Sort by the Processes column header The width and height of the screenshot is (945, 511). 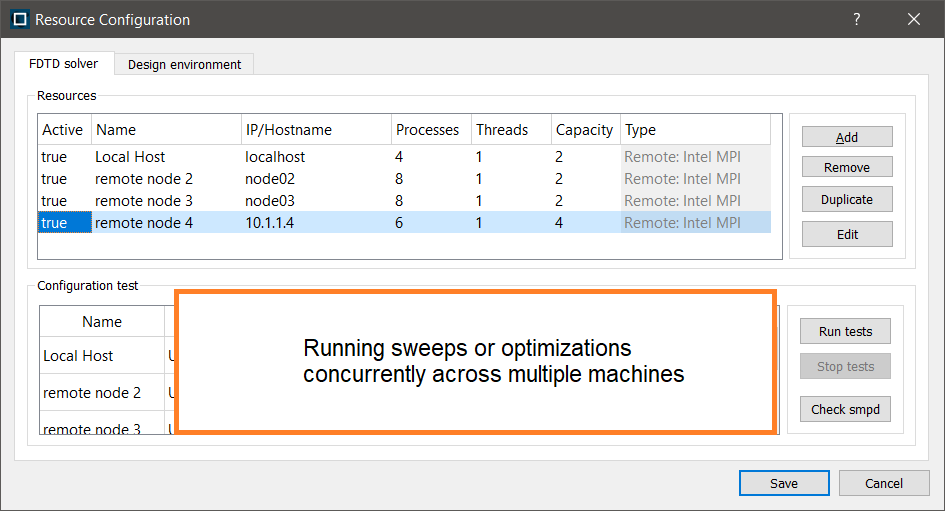[428, 130]
